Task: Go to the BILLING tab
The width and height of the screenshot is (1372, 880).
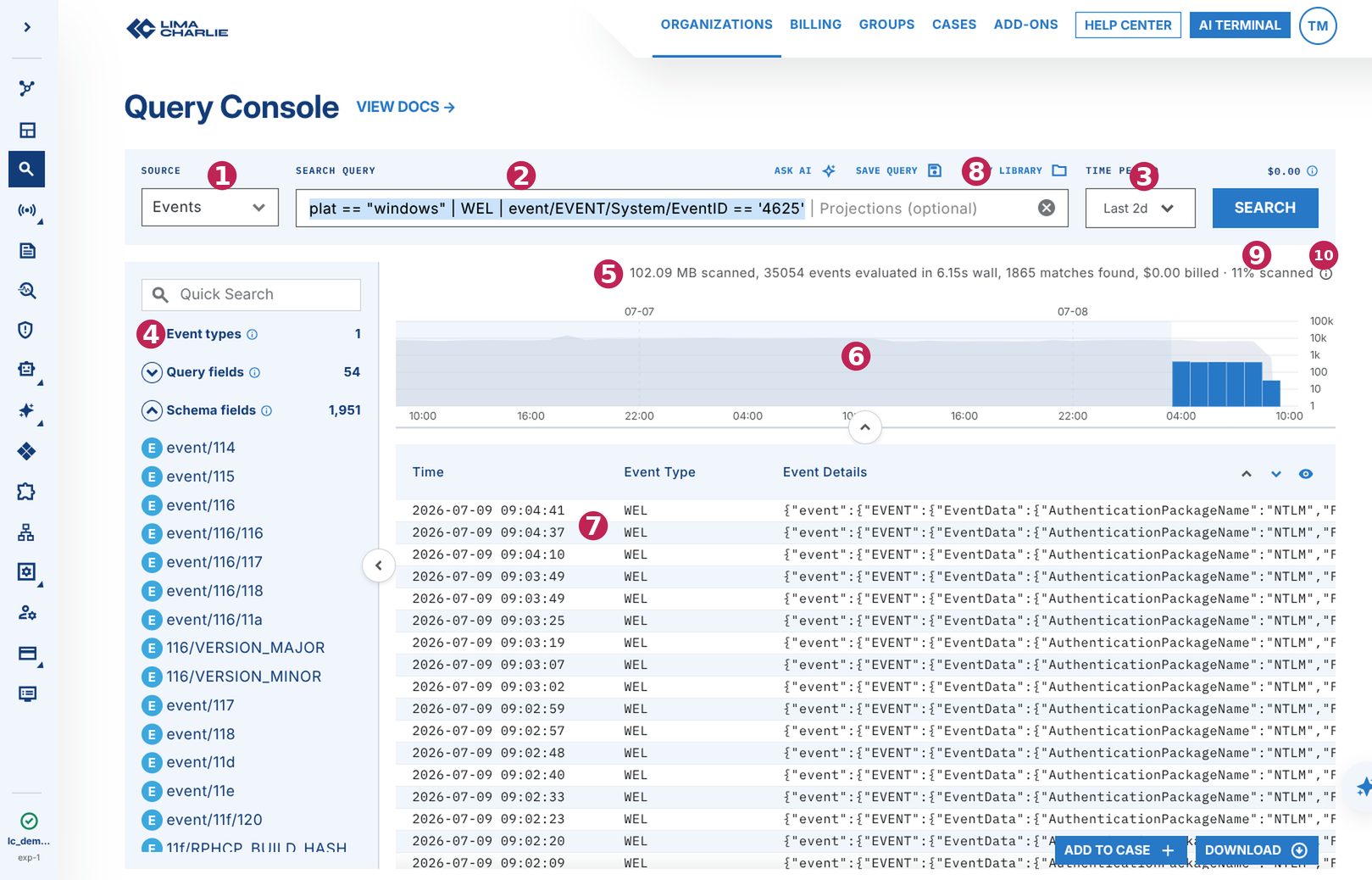Action: [815, 25]
